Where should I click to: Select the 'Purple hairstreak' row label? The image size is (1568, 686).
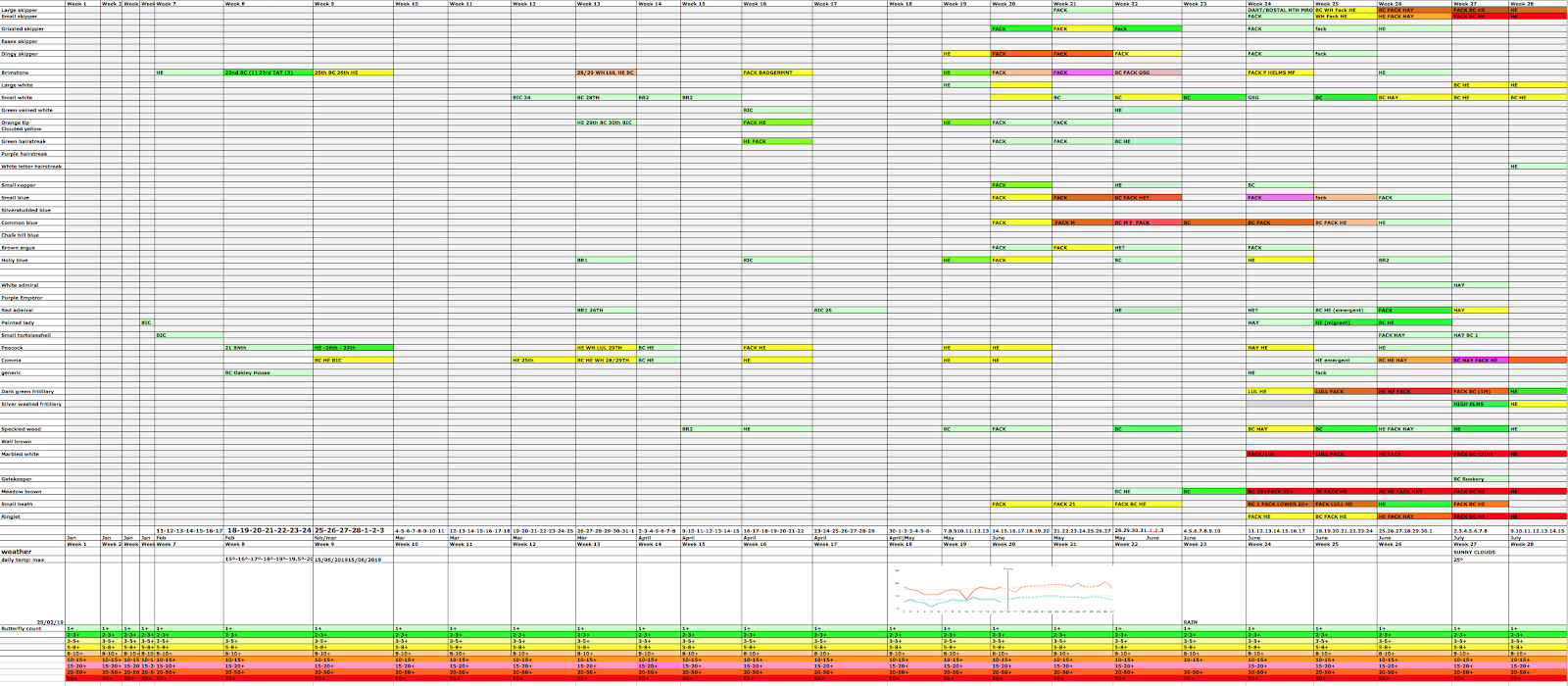(x=24, y=154)
